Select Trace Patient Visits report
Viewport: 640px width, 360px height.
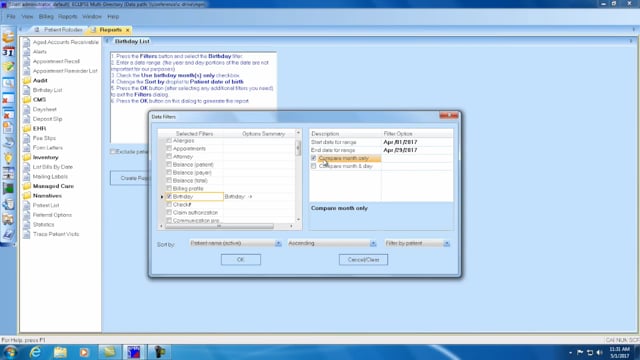(56, 234)
